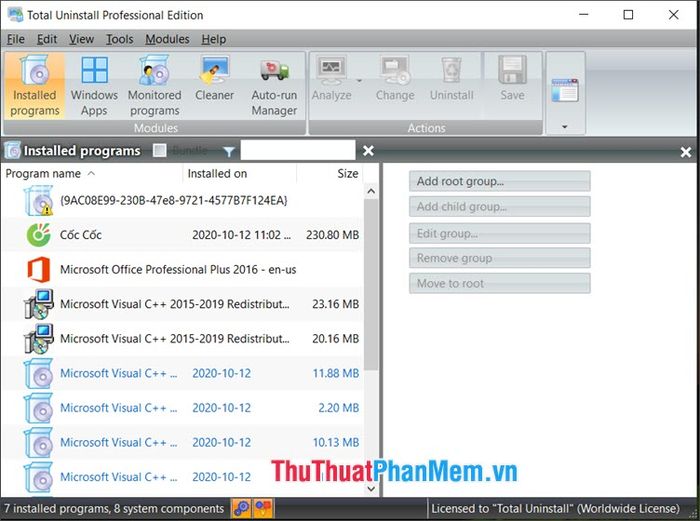700x521 pixels.
Task: Click the 2020-10-12 11:02 install date
Action: pyautogui.click(x=241, y=235)
